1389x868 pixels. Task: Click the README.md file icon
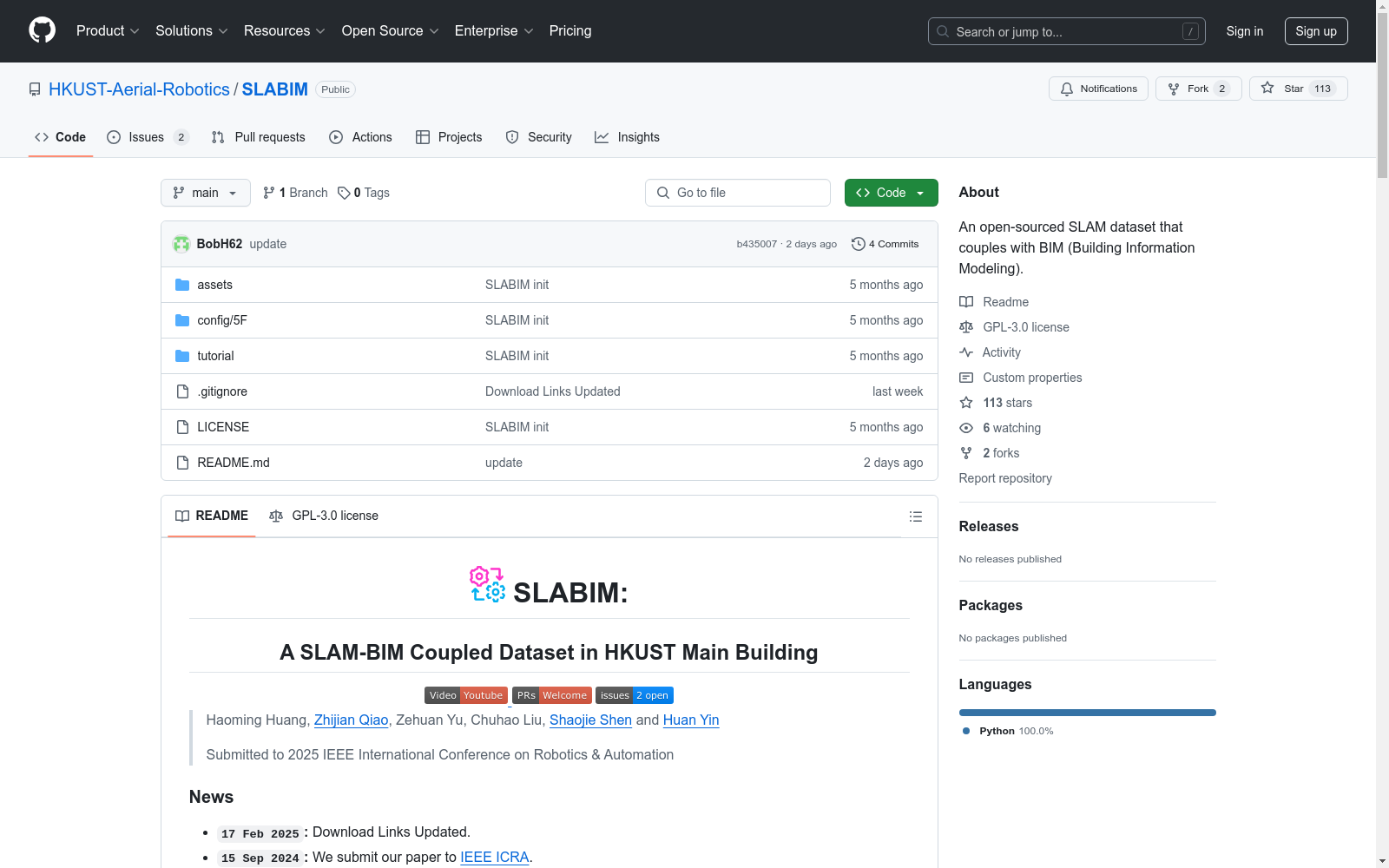point(182,463)
